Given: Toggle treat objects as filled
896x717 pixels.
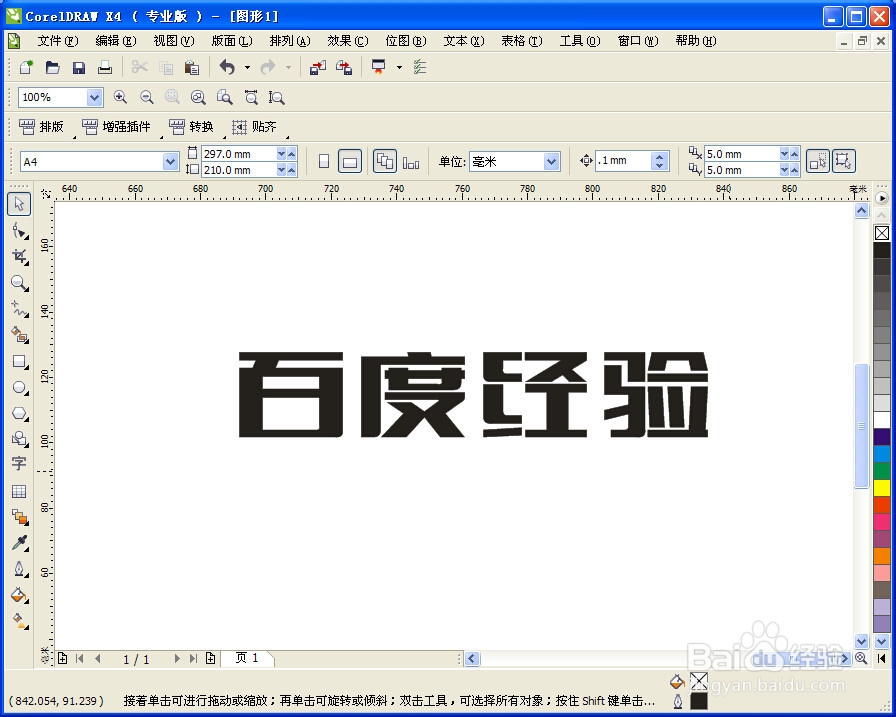Looking at the screenshot, I should (818, 161).
